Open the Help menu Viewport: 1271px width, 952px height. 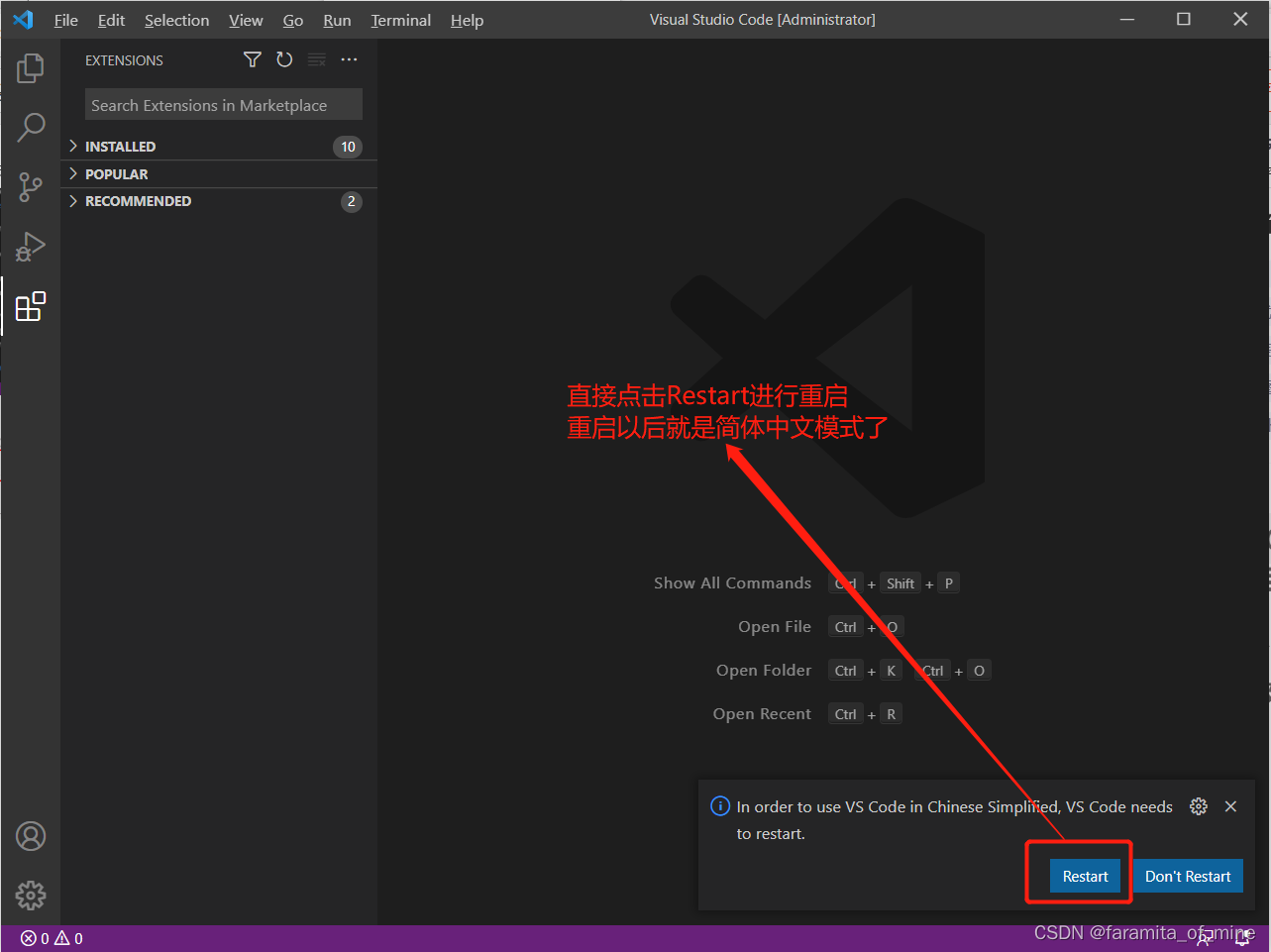pos(467,20)
